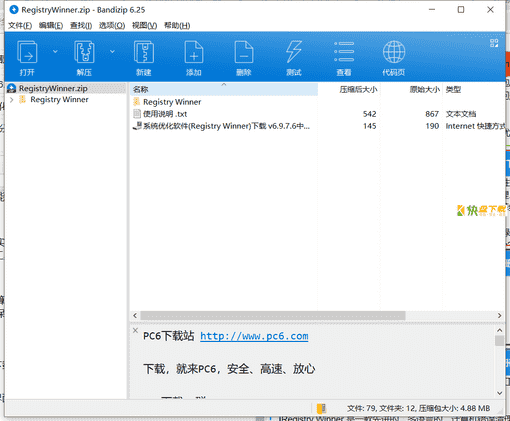The height and width of the screenshot is (421, 510).
Task: Click the archive icon in status bar
Action: coord(321,408)
